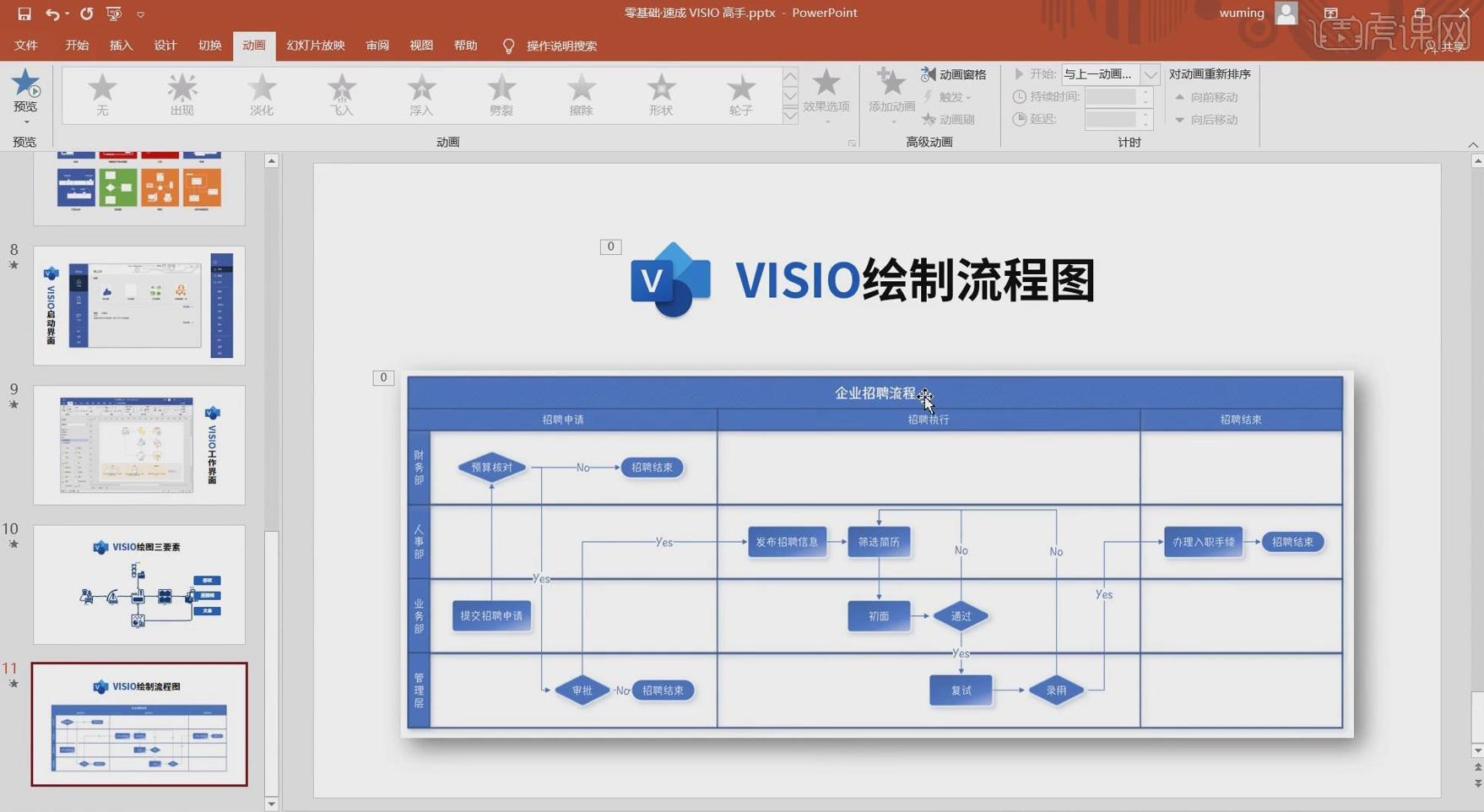This screenshot has width=1484, height=812.
Task: Open the Animation Pane (动画窗格)
Action: point(954,74)
